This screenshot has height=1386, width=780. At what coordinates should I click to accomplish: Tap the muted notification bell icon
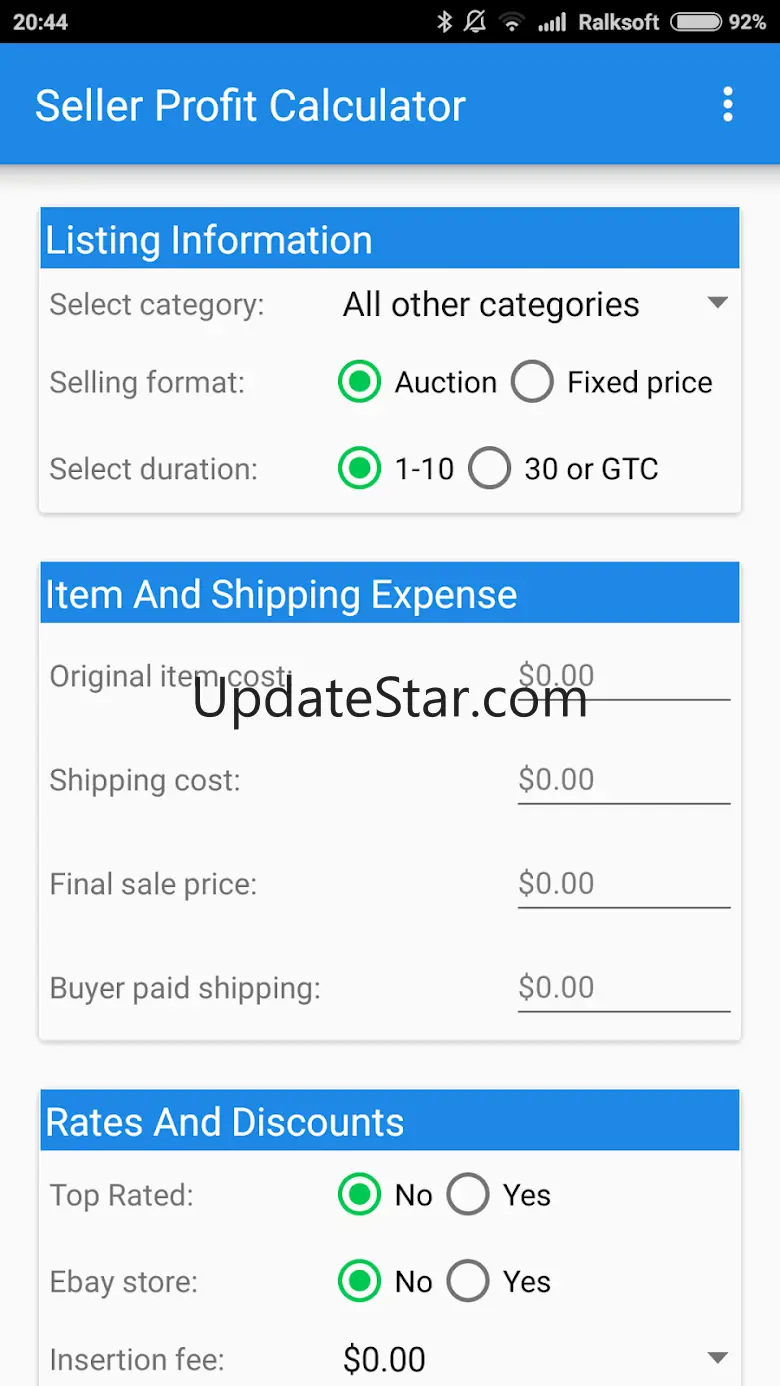476,22
